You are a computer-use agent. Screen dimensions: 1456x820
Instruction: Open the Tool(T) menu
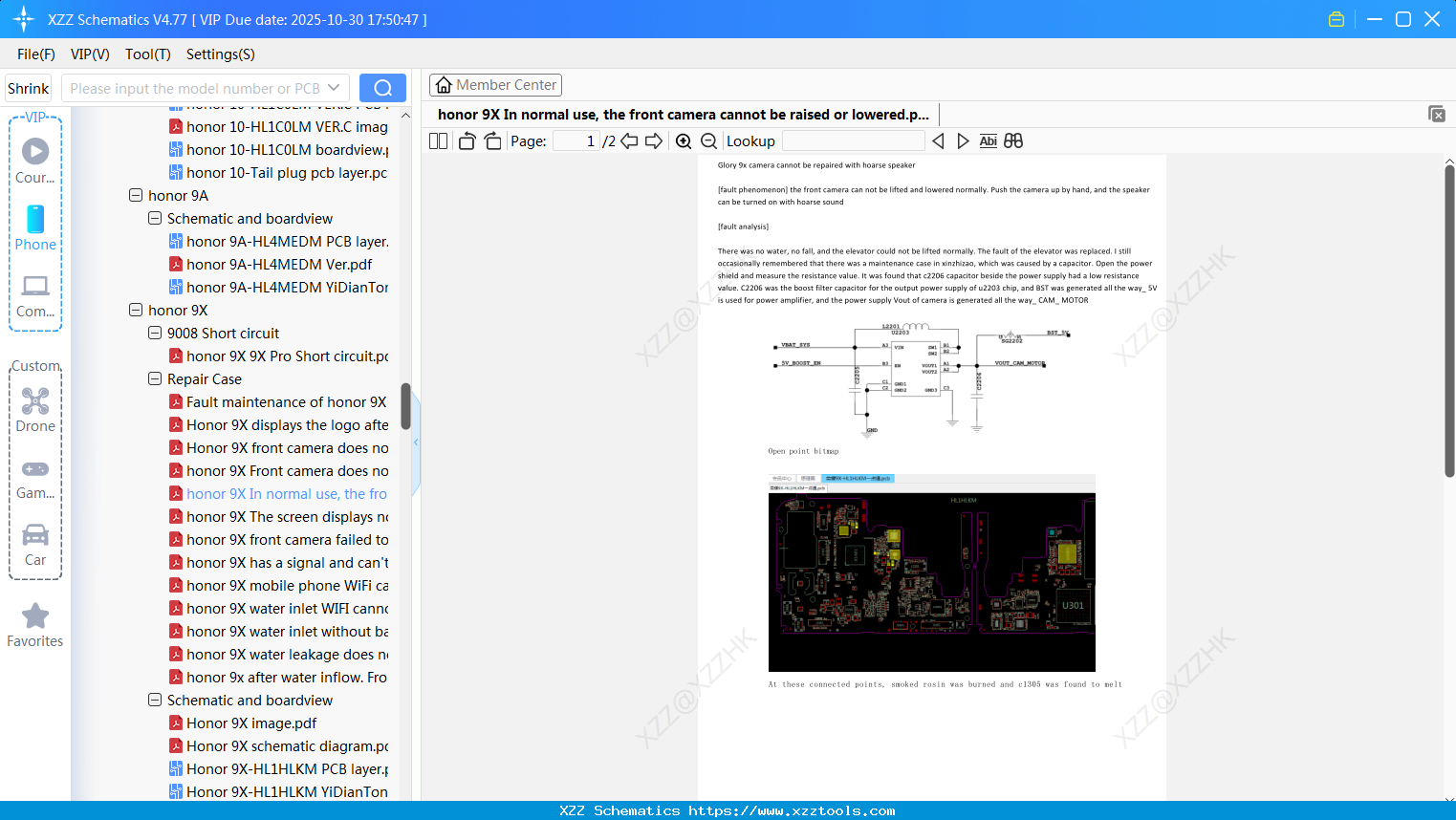click(x=148, y=54)
